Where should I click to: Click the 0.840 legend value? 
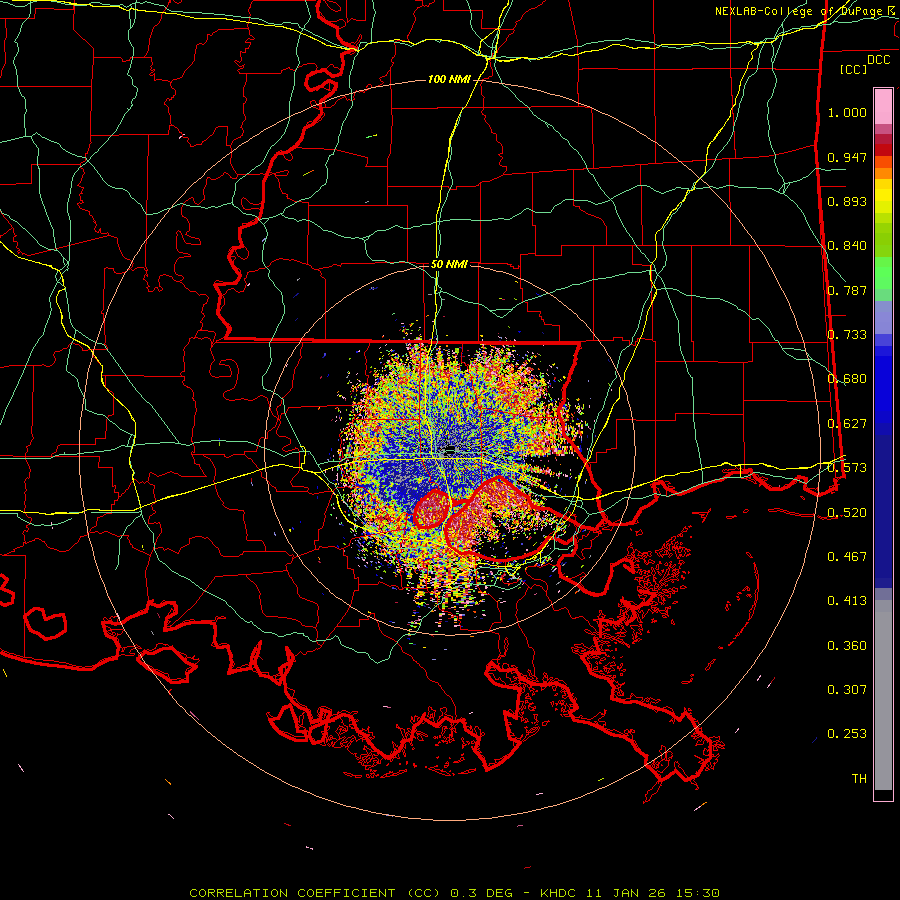pos(847,246)
